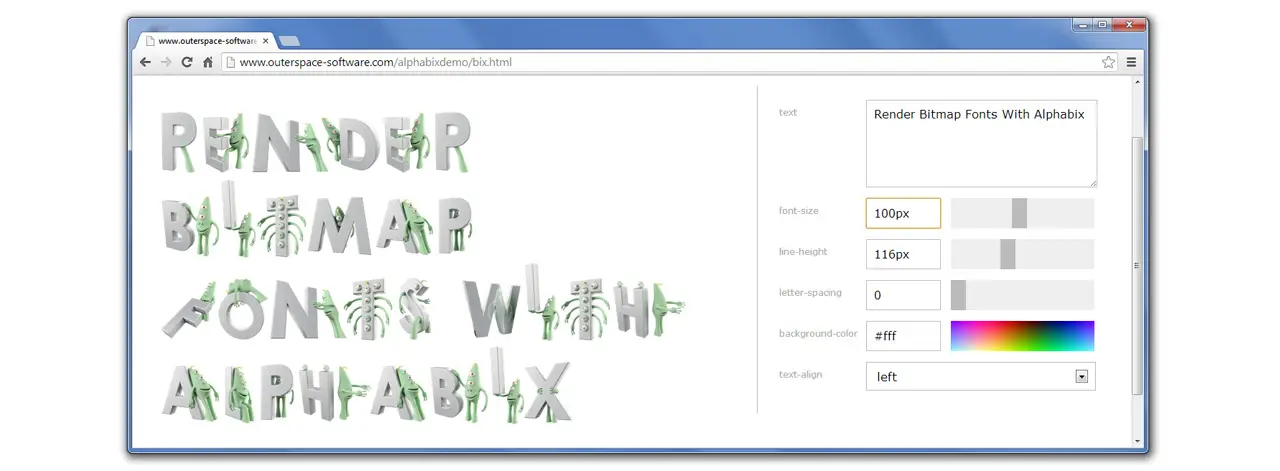Reload the page with the refresh icon

click(187, 62)
